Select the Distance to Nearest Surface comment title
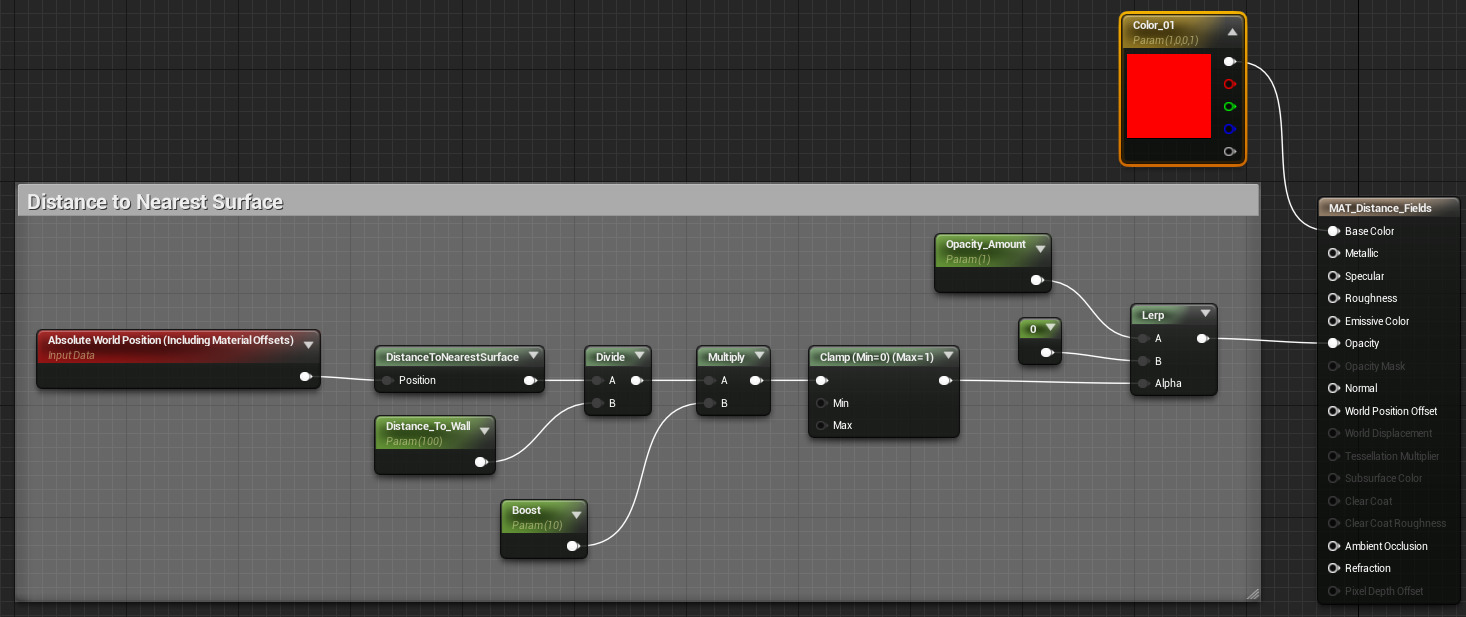This screenshot has height=617, width=1466. pyautogui.click(x=155, y=202)
